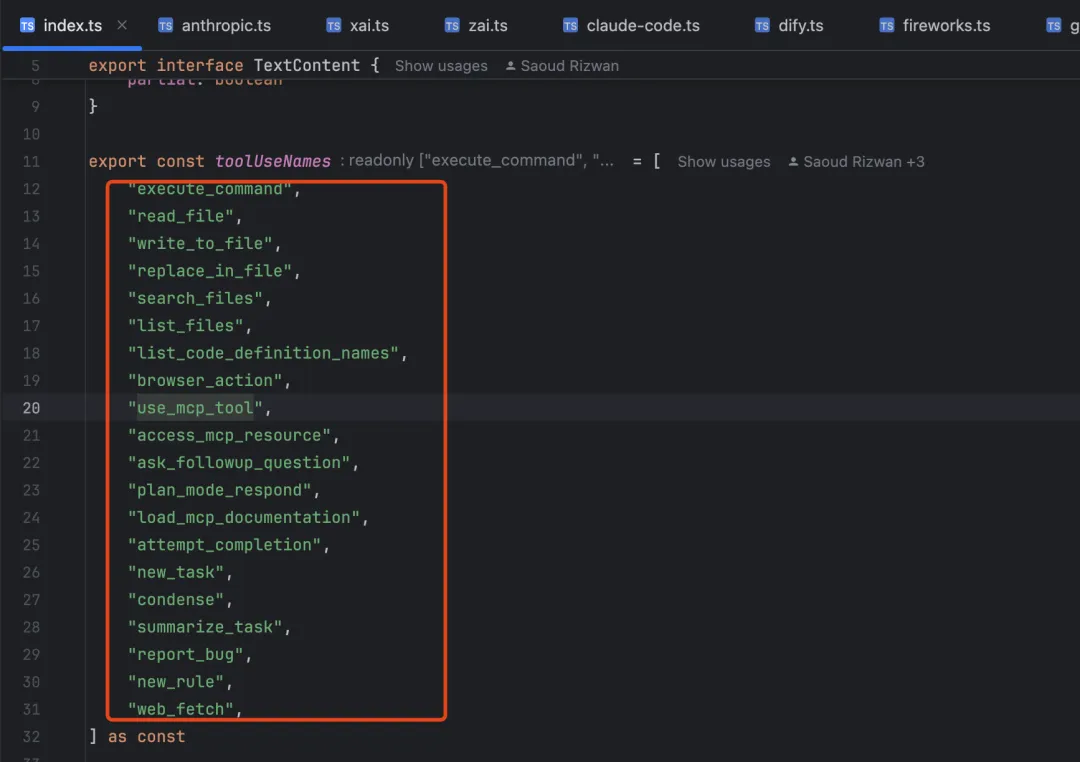Show usages of toolUseNames constant
The width and height of the screenshot is (1080, 762).
(724, 162)
